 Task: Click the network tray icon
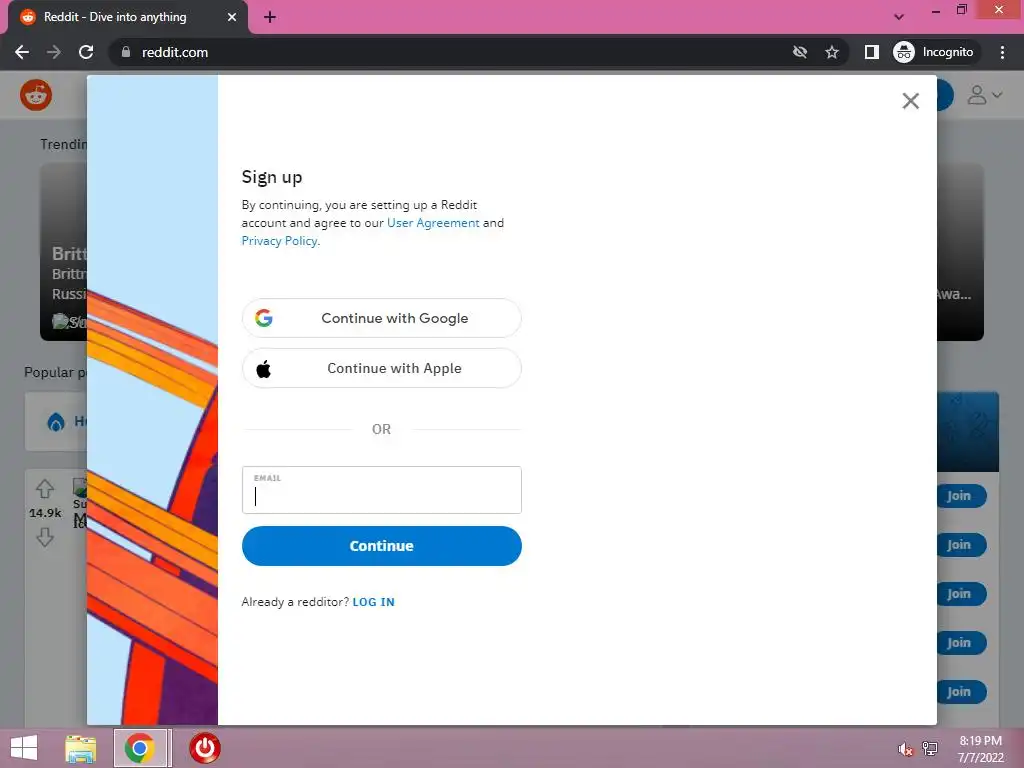pos(930,749)
